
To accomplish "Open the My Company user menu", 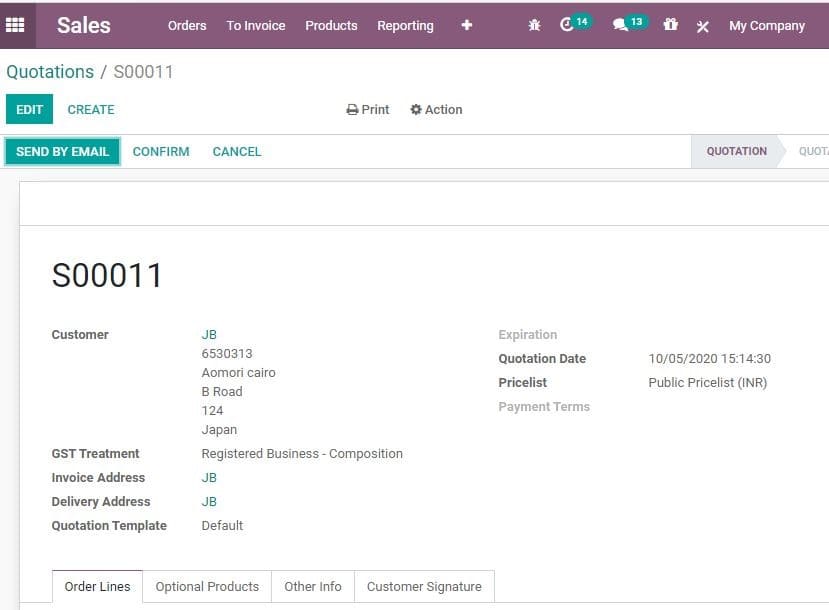I will click(766, 25).
